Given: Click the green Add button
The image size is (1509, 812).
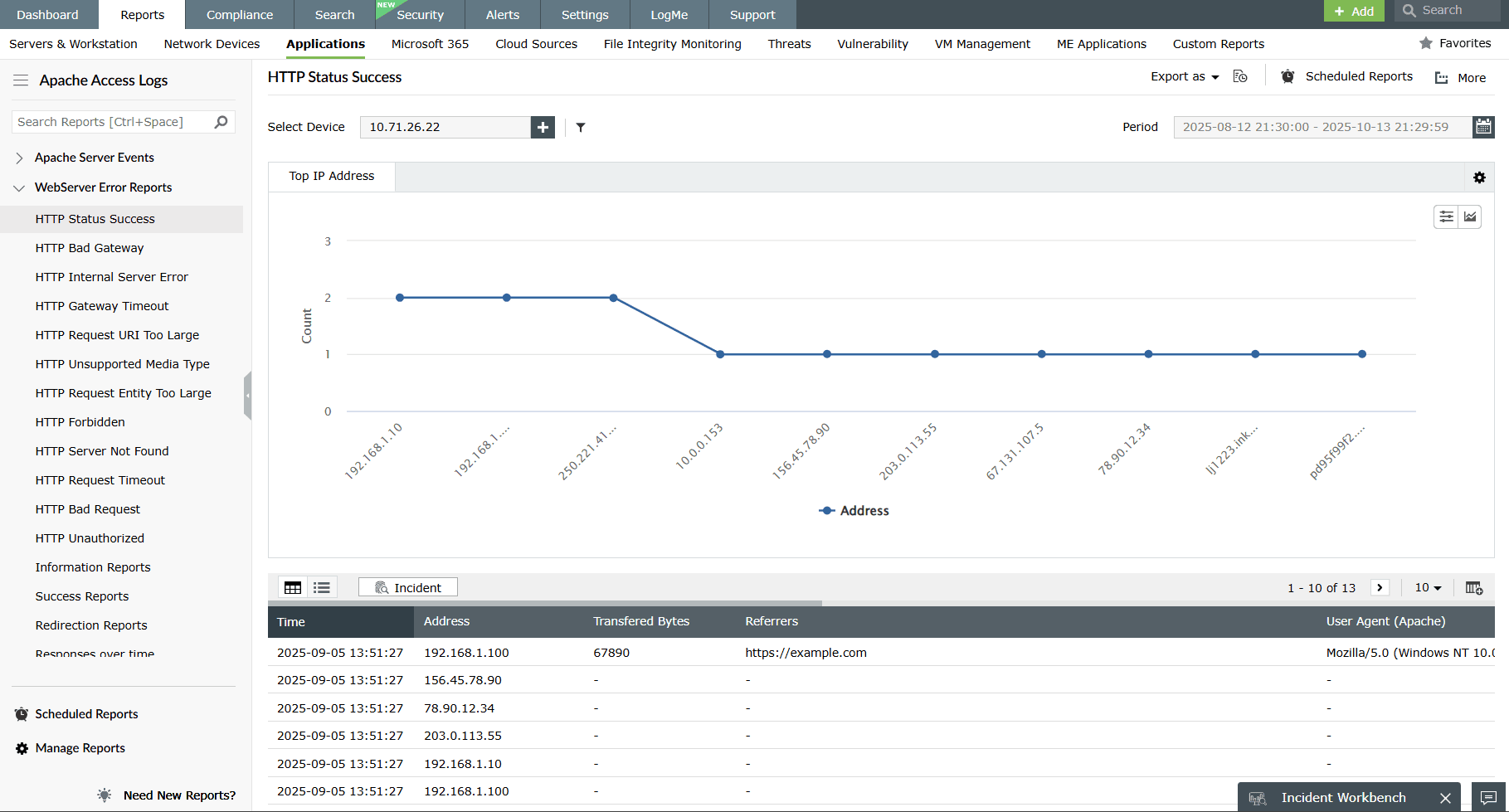Looking at the screenshot, I should (x=1354, y=11).
